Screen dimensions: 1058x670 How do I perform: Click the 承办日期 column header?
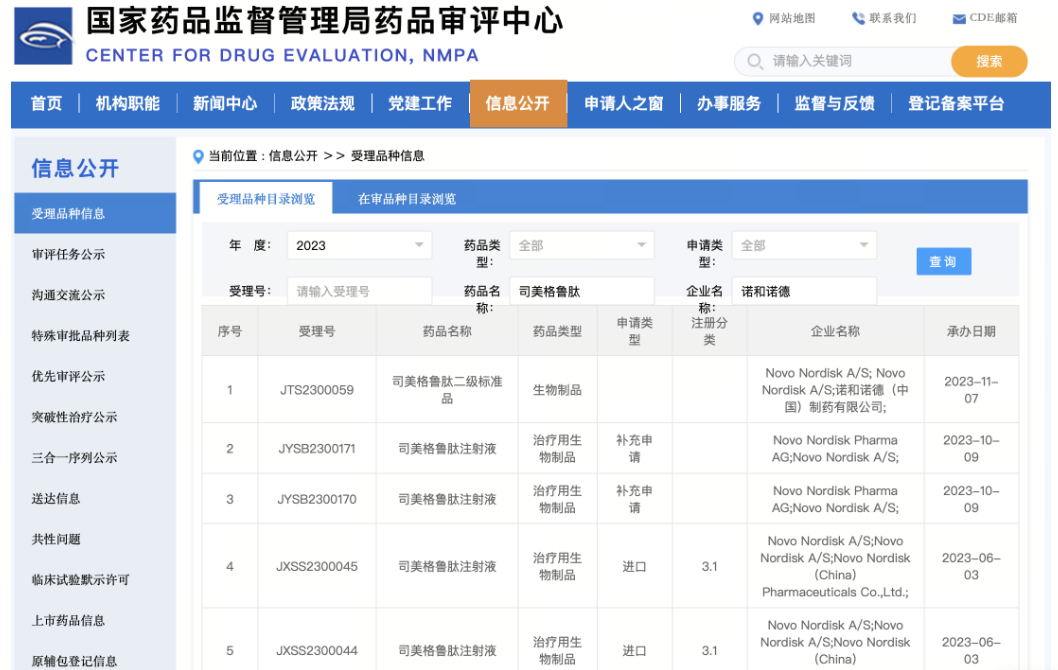coord(970,331)
